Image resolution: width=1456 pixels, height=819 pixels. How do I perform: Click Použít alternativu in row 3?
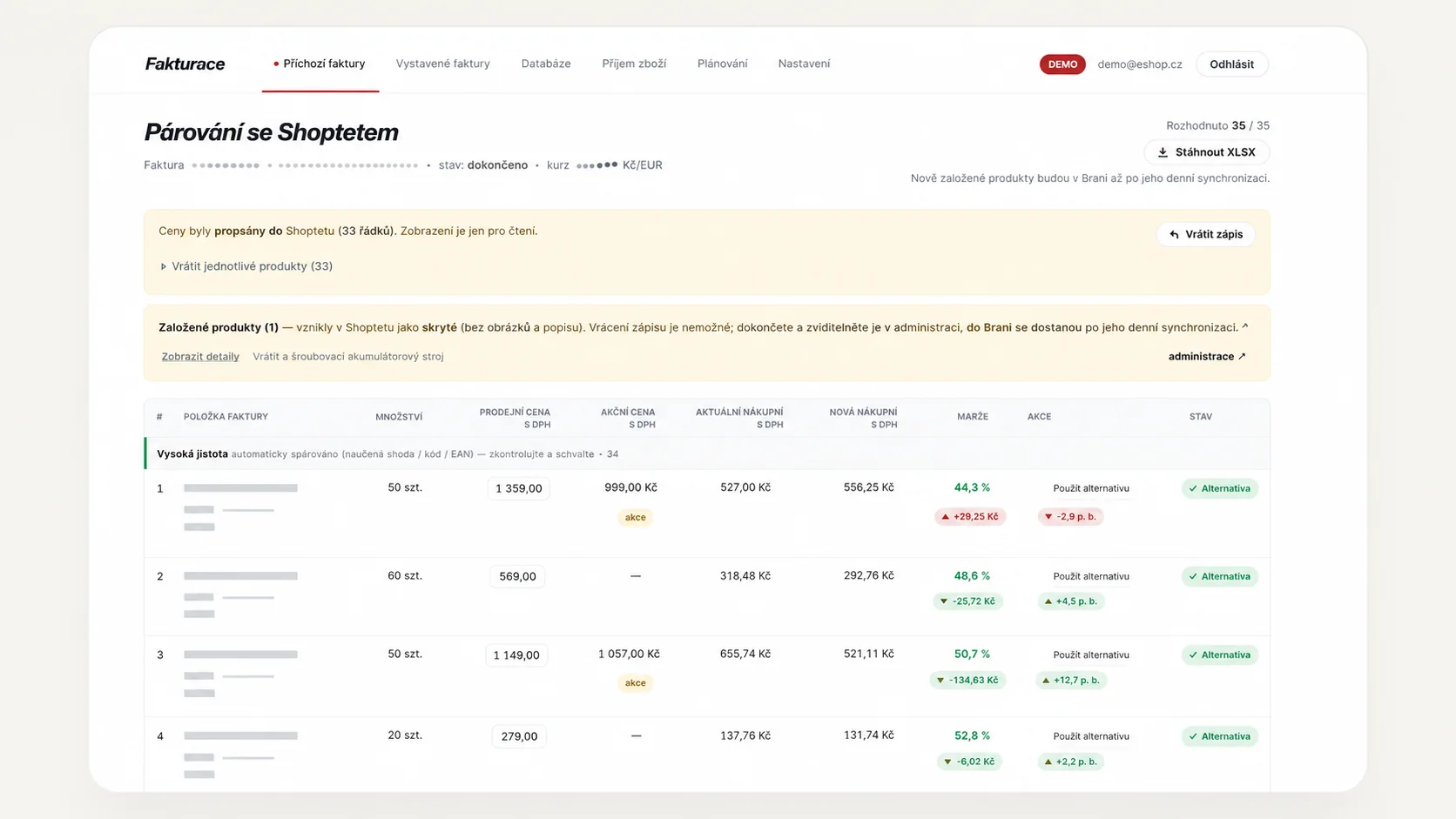tap(1091, 655)
